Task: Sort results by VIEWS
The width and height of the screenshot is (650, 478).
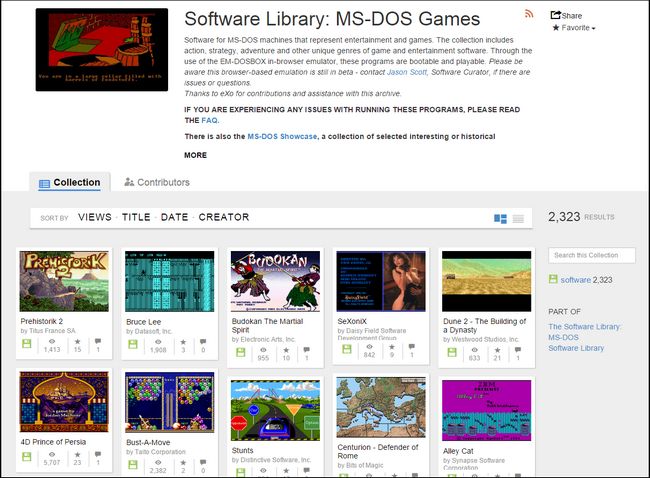Action: point(95,217)
